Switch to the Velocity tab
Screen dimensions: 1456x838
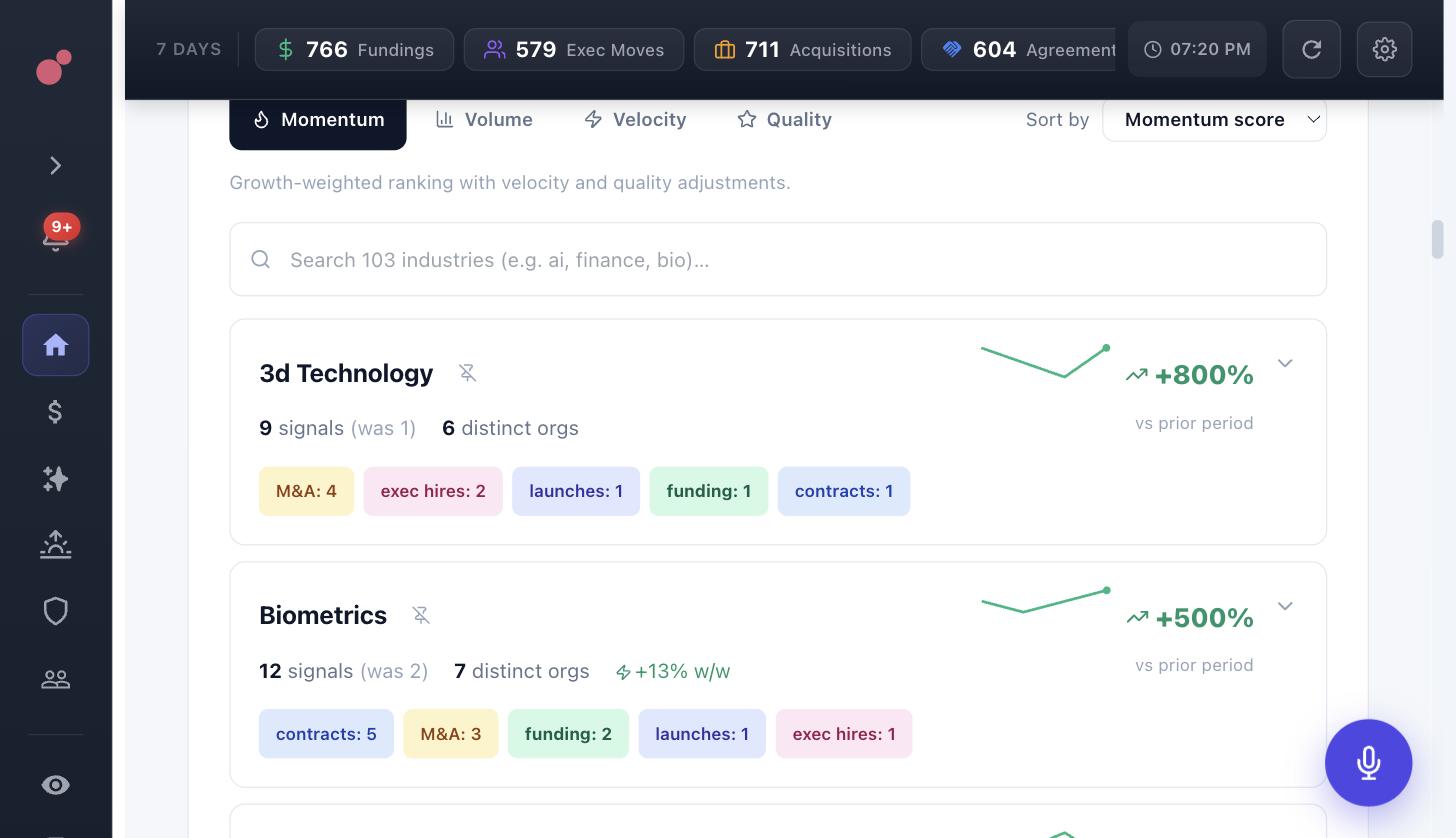point(635,120)
